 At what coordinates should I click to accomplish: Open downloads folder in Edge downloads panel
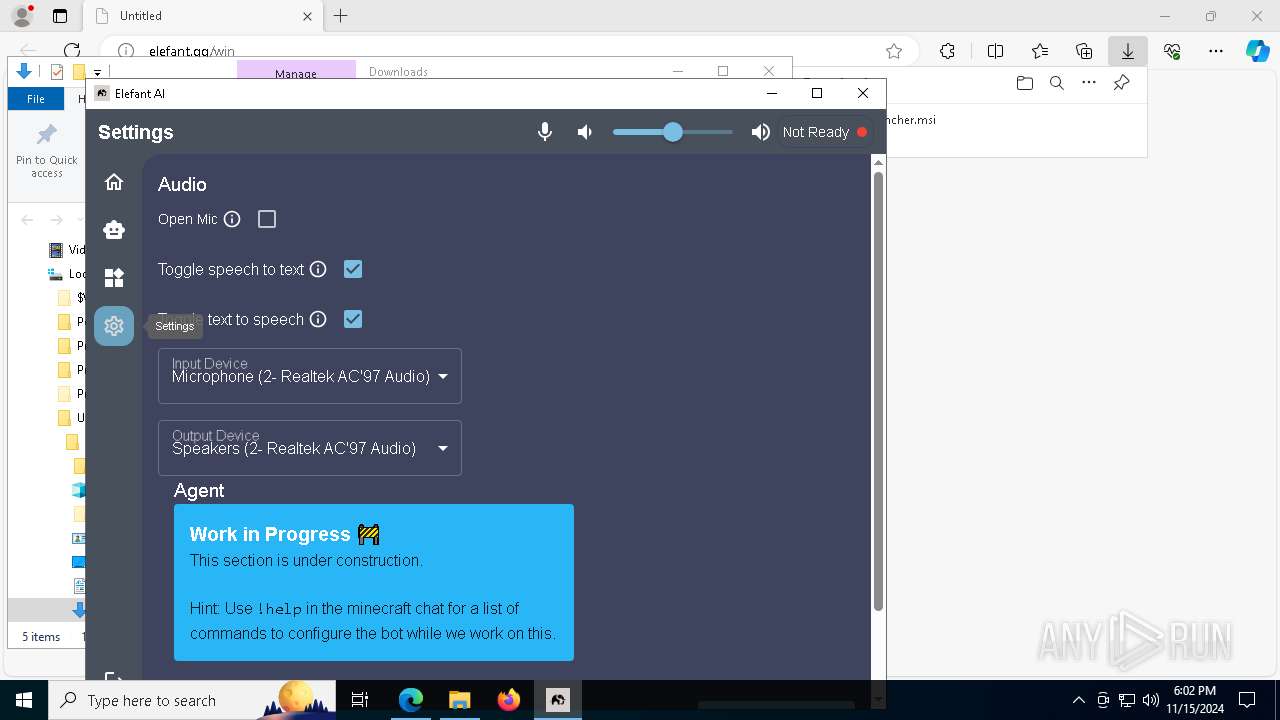click(x=1024, y=83)
